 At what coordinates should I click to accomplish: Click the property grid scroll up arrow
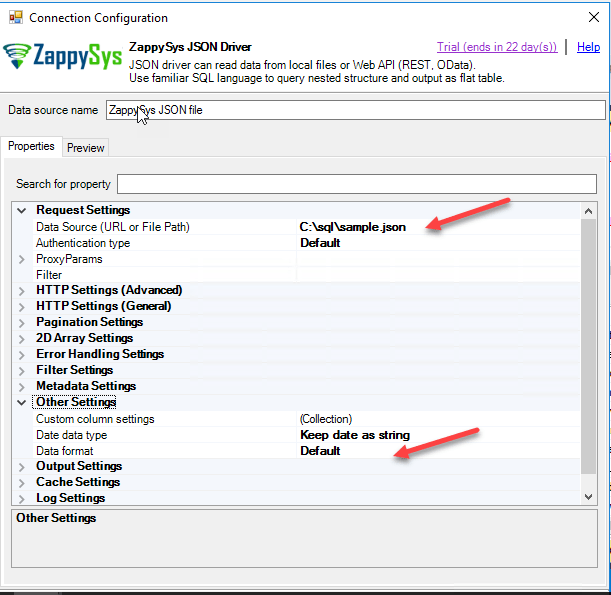pyautogui.click(x=588, y=211)
